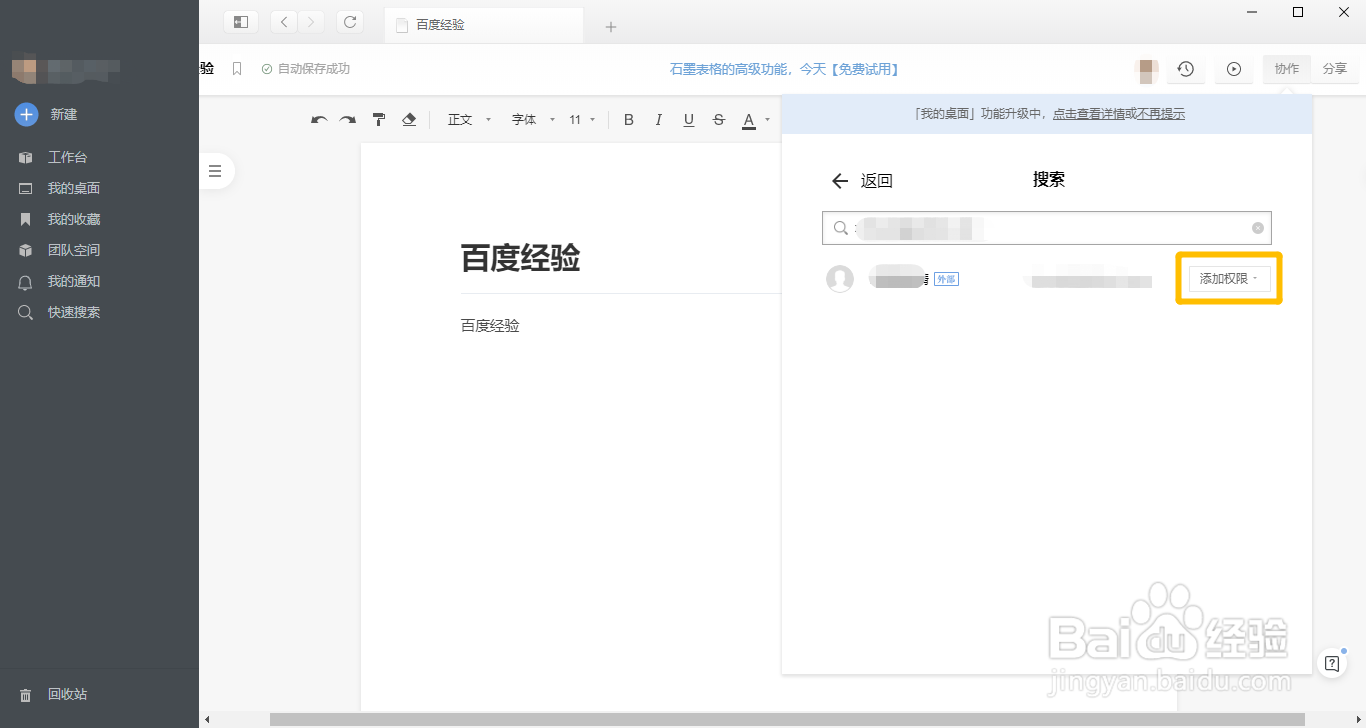This screenshot has width=1366, height=728.
Task: Open the 回收站 recycle bin
Action: pos(67,694)
